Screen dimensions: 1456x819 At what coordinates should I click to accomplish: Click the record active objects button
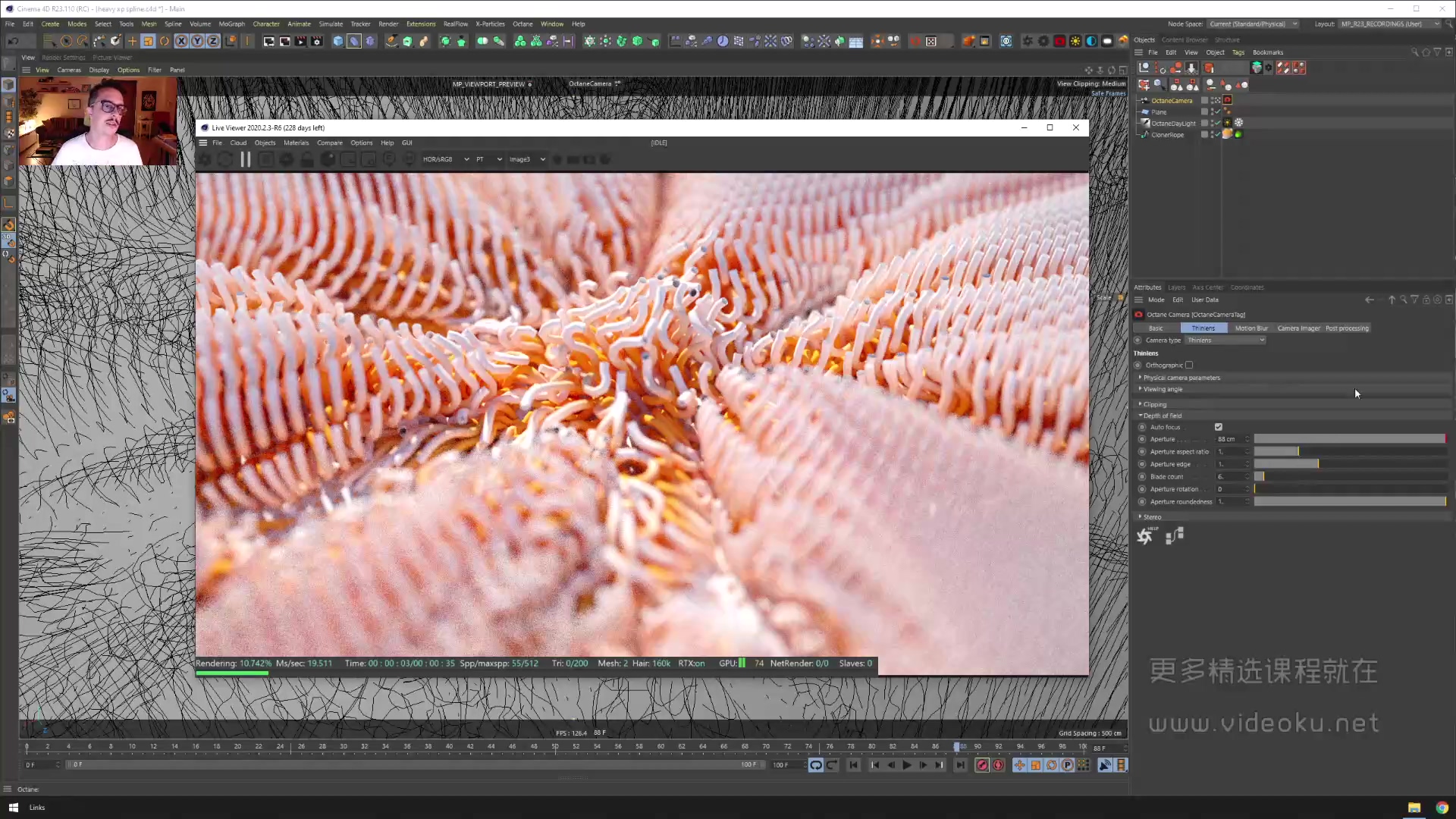982,765
